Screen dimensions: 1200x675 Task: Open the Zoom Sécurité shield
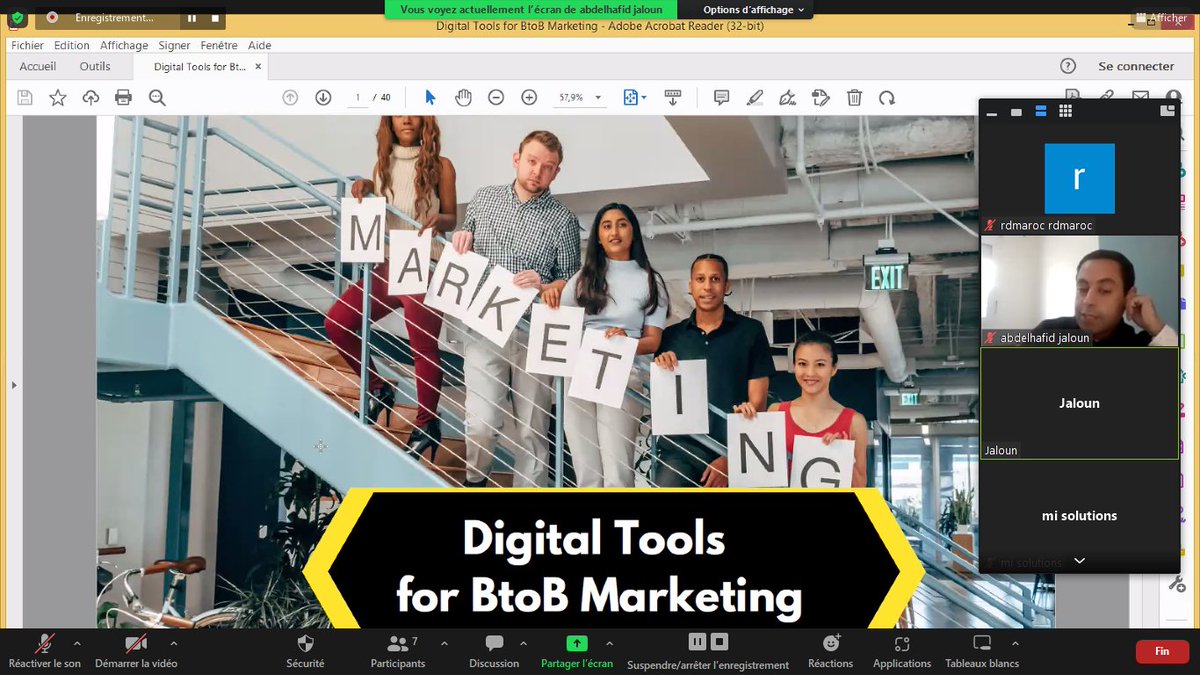(x=306, y=649)
